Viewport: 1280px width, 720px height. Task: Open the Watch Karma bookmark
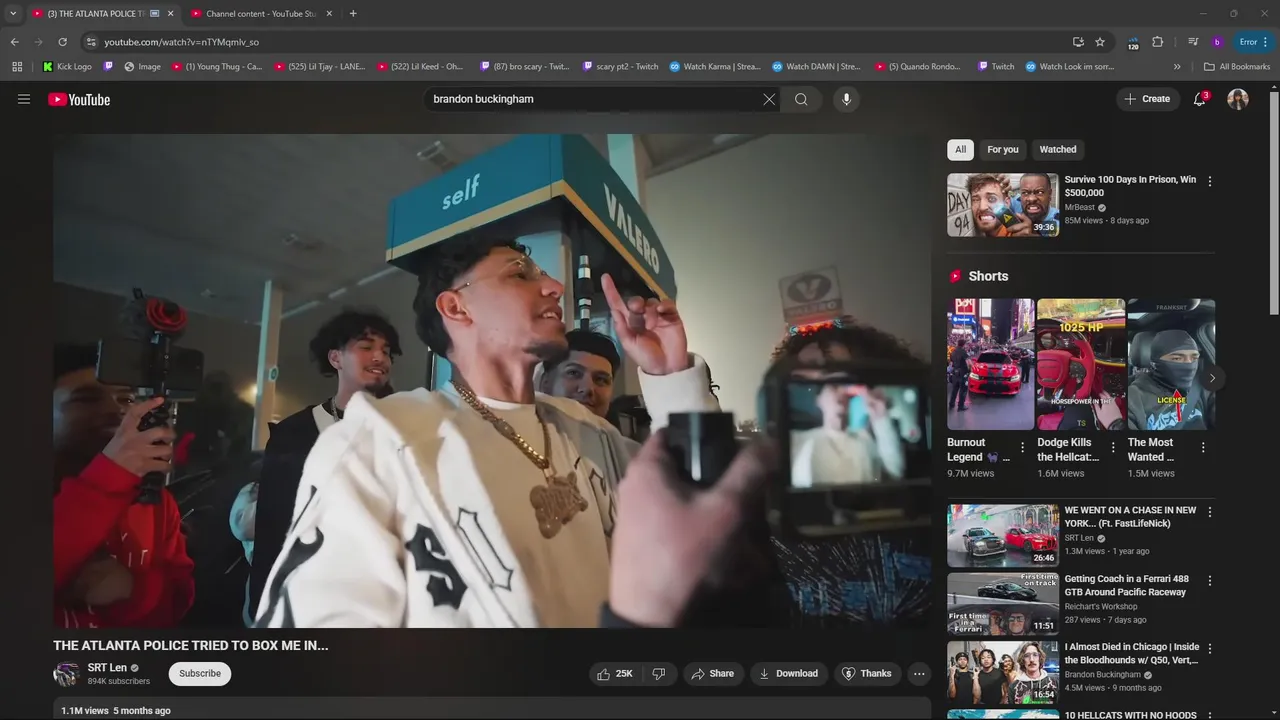[x=715, y=67]
